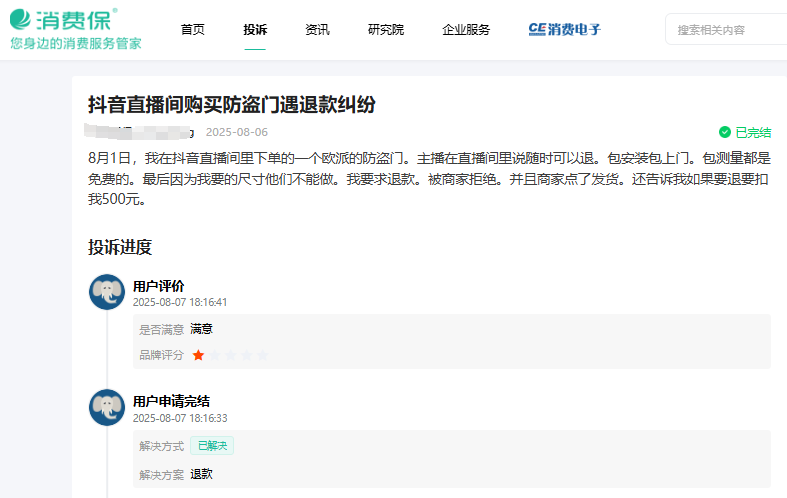Click the 消费保 logo
Viewport: 787px width, 498px height.
[x=64, y=20]
